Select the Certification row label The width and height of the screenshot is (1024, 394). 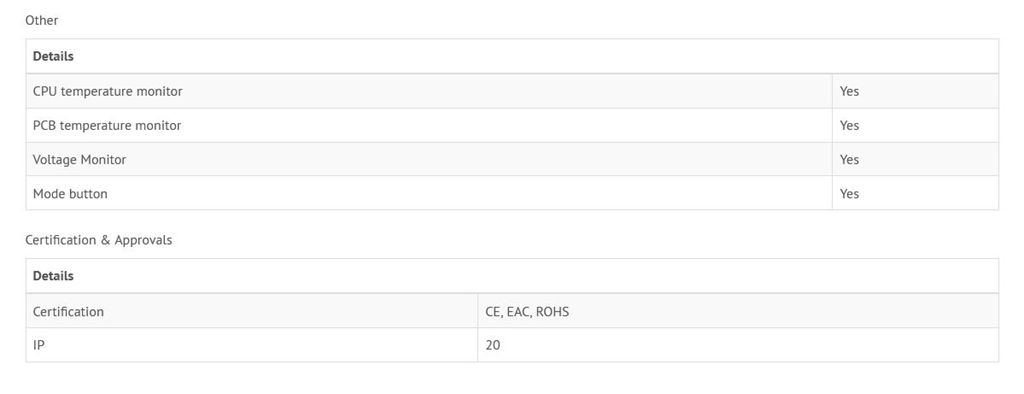pyautogui.click(x=69, y=312)
